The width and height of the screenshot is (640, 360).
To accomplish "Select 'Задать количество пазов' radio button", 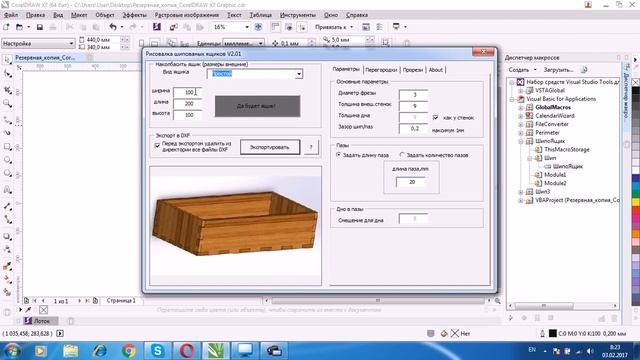I will click(402, 155).
